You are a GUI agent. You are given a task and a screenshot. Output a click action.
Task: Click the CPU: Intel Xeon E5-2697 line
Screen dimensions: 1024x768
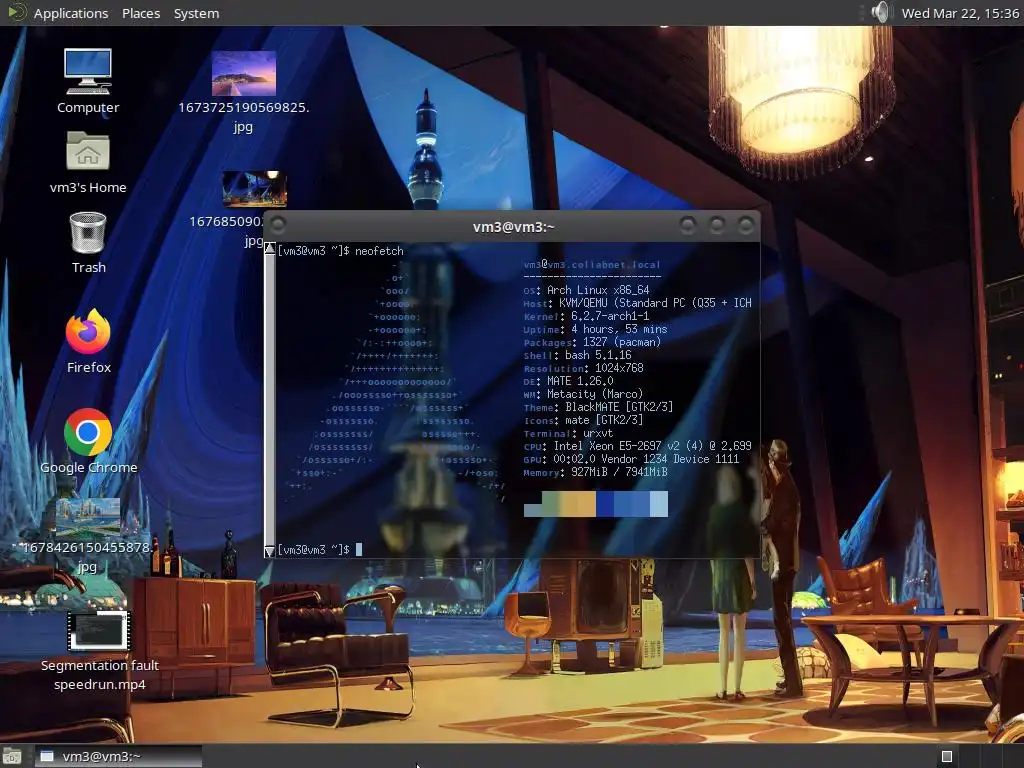[637, 446]
